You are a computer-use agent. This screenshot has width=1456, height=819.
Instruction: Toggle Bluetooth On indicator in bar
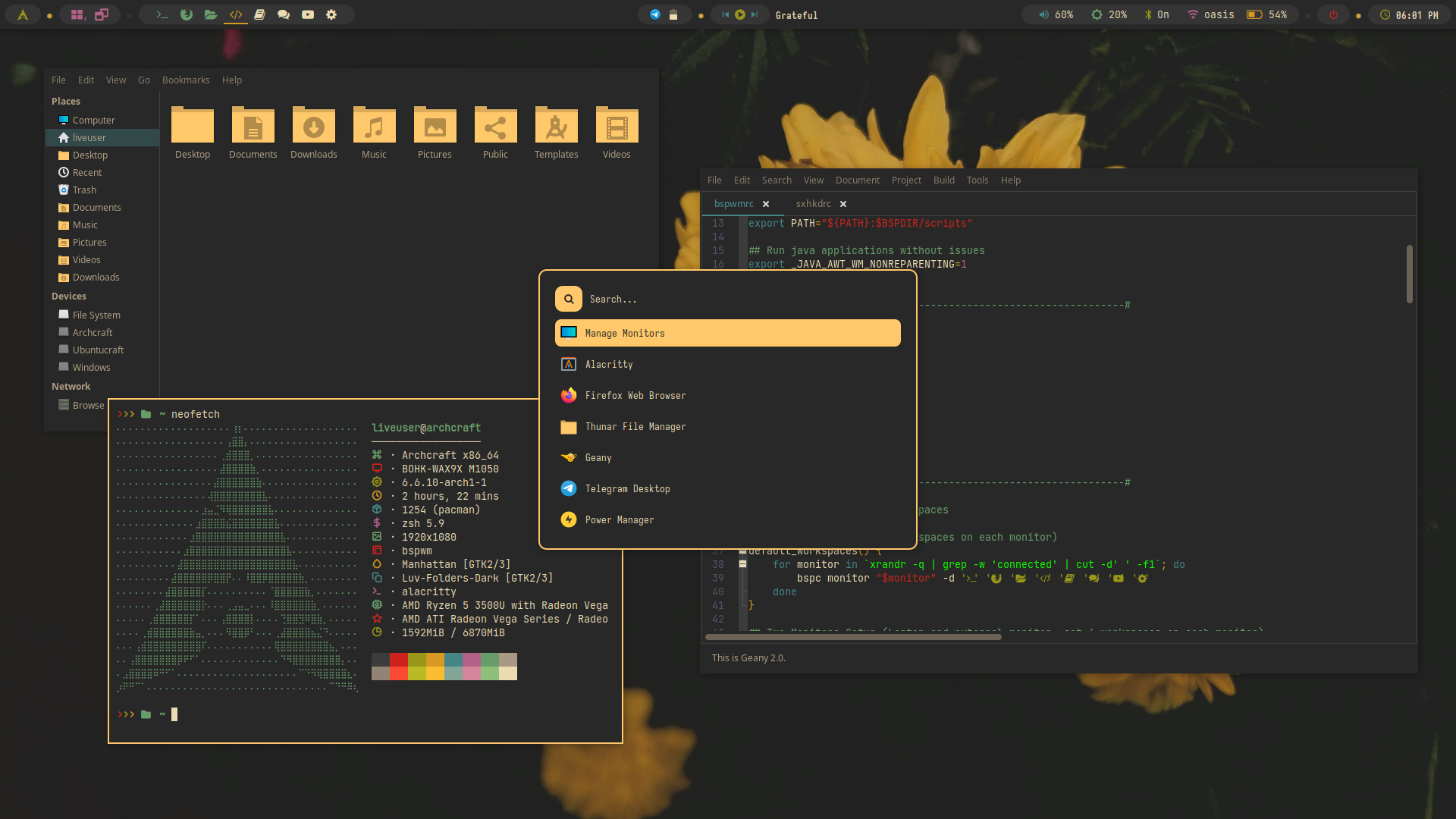point(1156,14)
